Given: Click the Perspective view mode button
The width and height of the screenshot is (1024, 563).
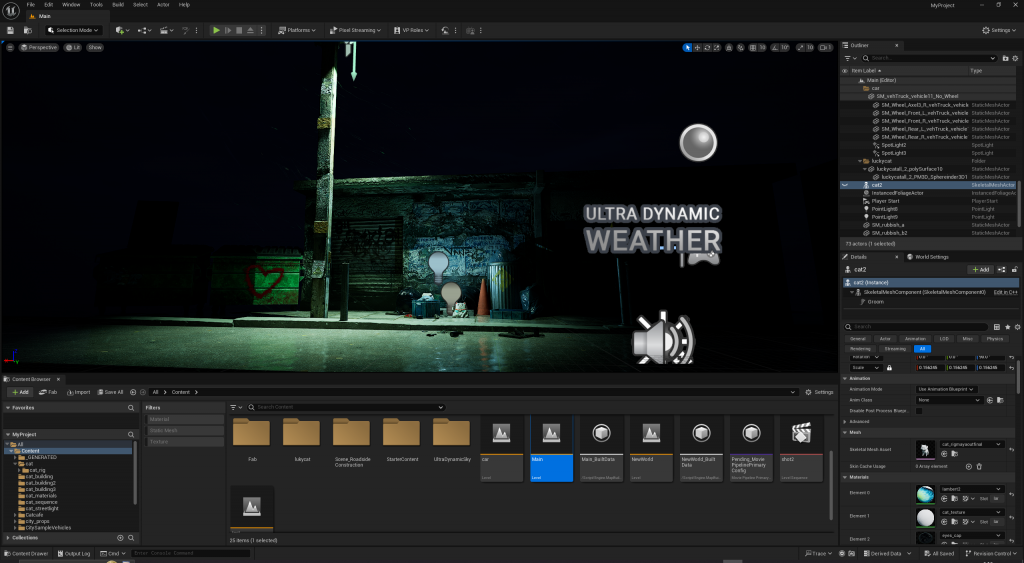Looking at the screenshot, I should 39,48.
